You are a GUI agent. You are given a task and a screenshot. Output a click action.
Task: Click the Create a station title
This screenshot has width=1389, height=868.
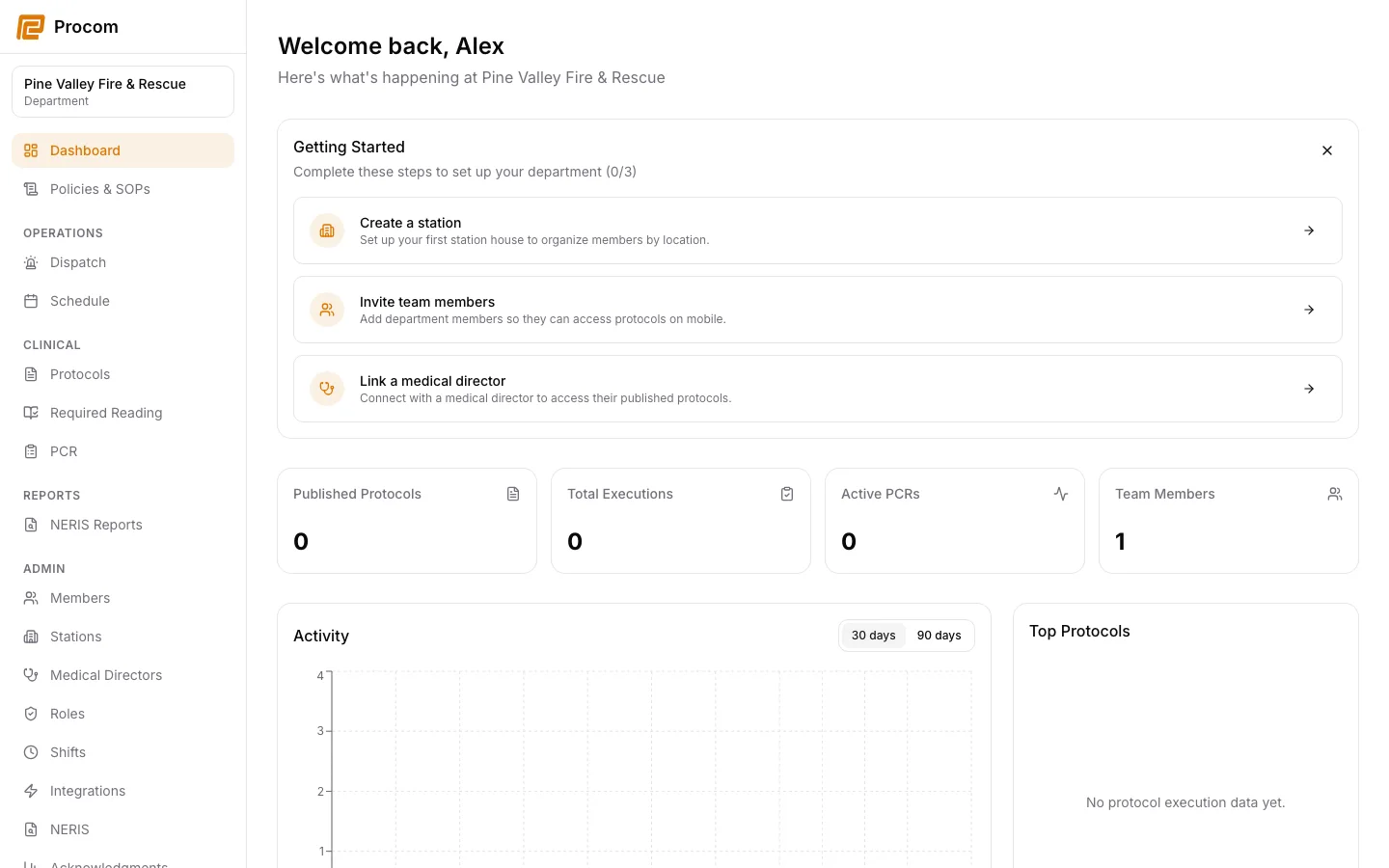pos(410,223)
